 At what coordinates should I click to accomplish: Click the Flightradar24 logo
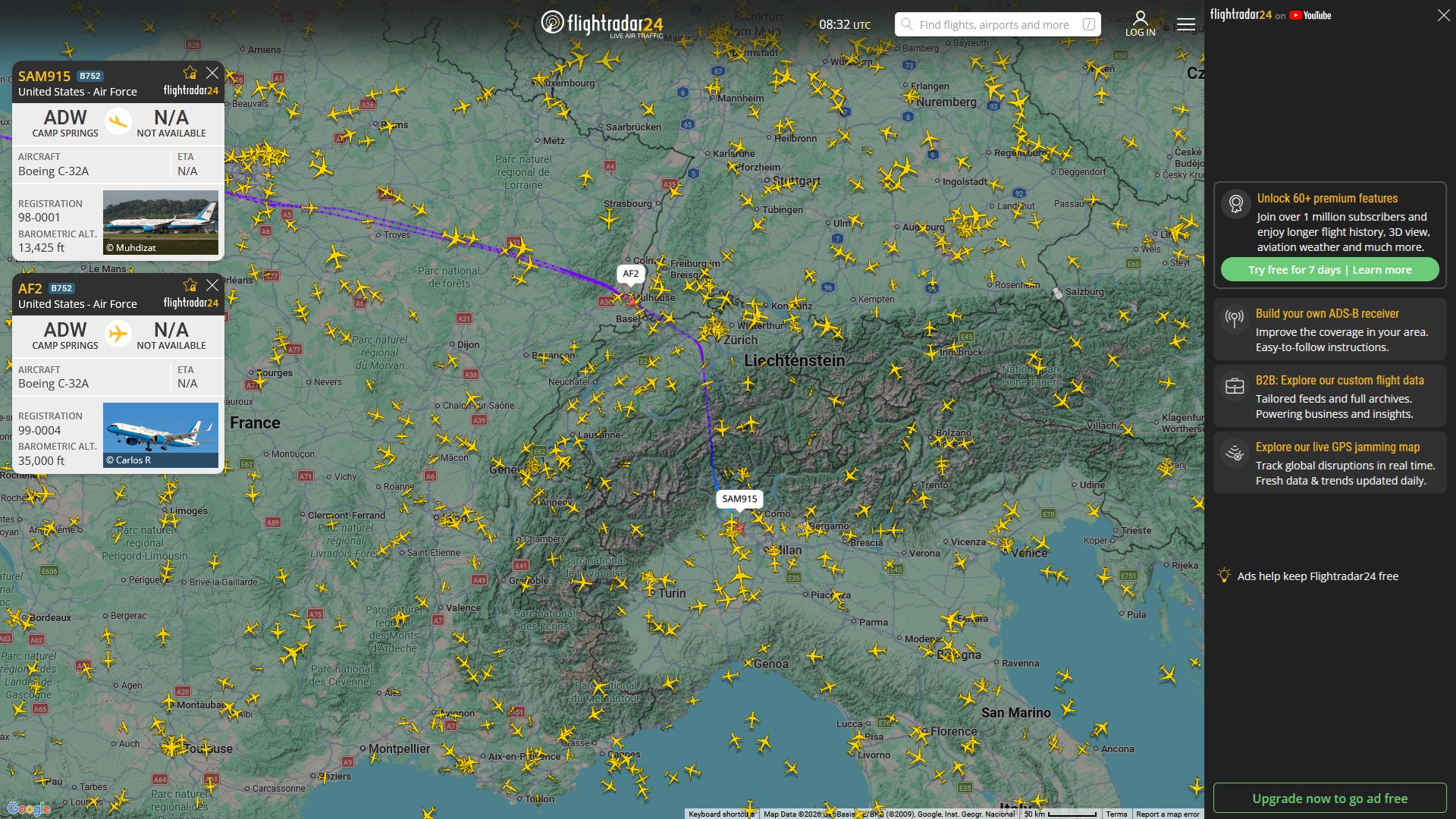coord(602,24)
